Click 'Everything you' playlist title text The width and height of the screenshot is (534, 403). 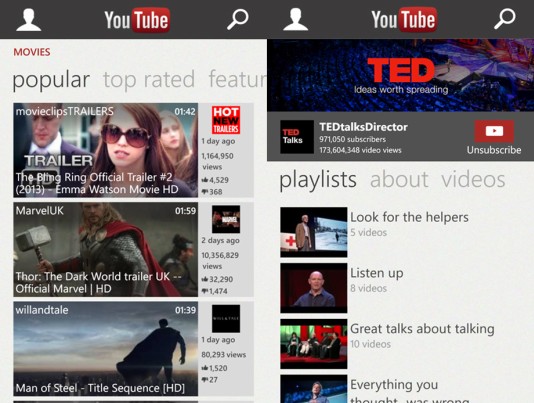pos(394,385)
